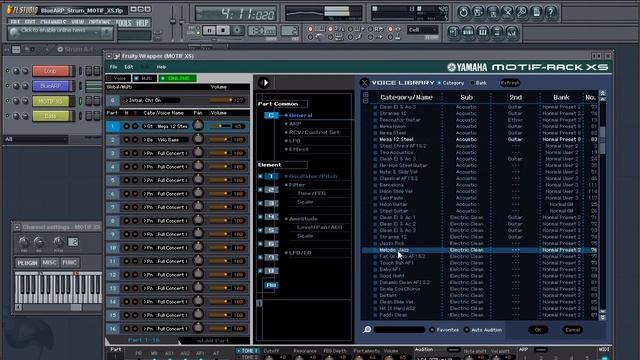The width and height of the screenshot is (640, 360).
Task: Click the magnifier-shaped toolbar icon
Action: (x=522, y=12)
